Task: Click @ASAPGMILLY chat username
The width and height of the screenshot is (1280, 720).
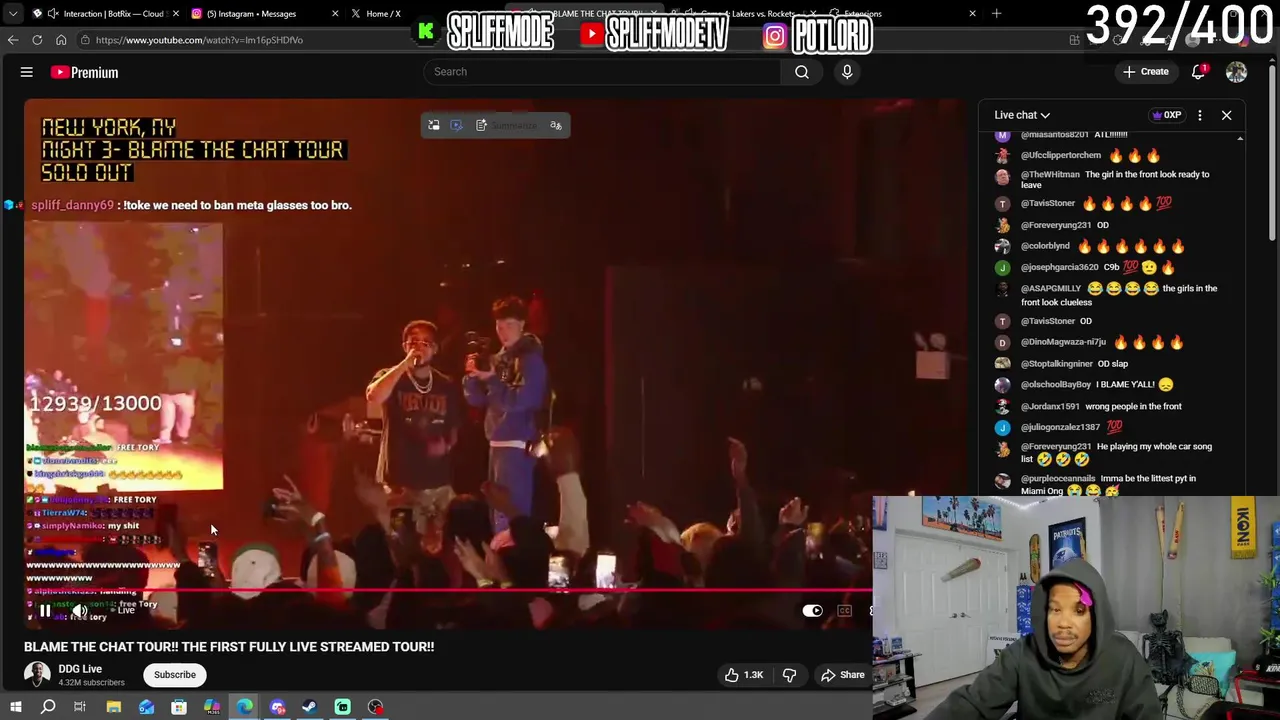Action: [x=1051, y=288]
